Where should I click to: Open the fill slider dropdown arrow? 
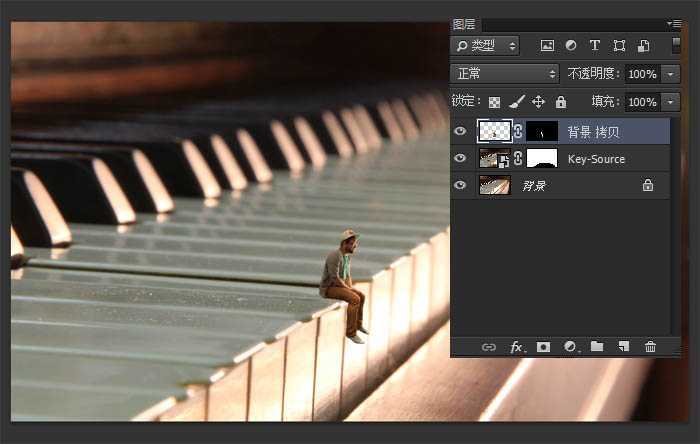click(x=671, y=102)
